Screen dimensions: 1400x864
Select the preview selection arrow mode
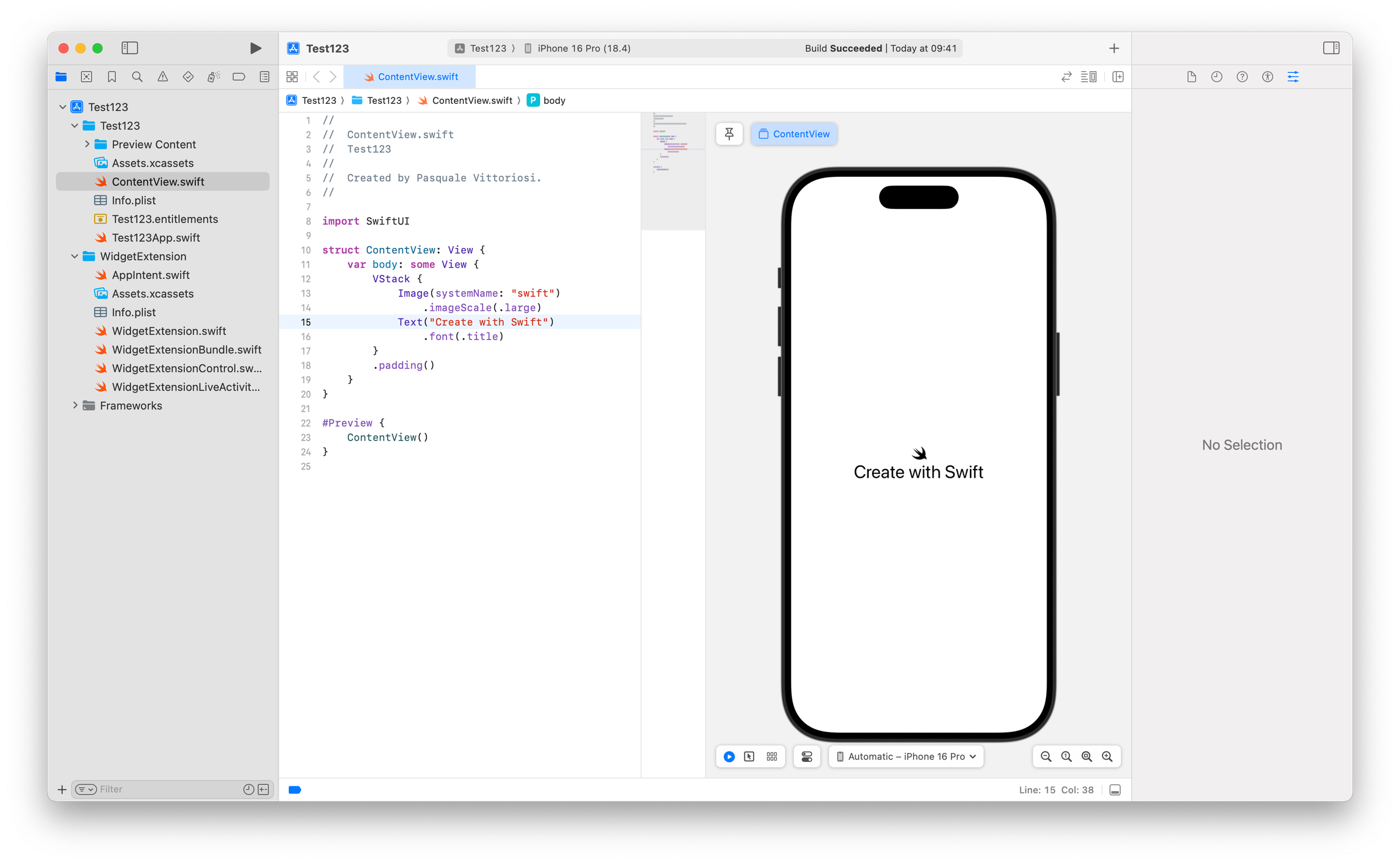click(x=748, y=756)
